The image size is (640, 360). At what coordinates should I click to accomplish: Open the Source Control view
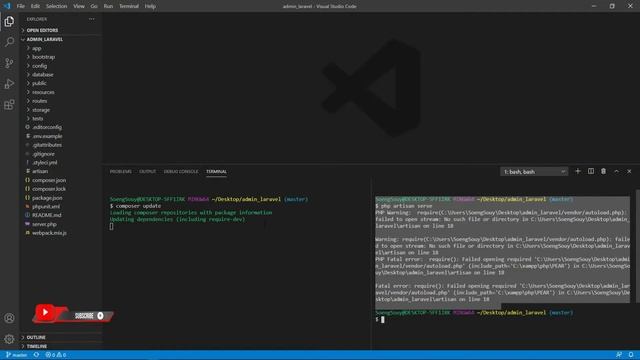pos(9,63)
